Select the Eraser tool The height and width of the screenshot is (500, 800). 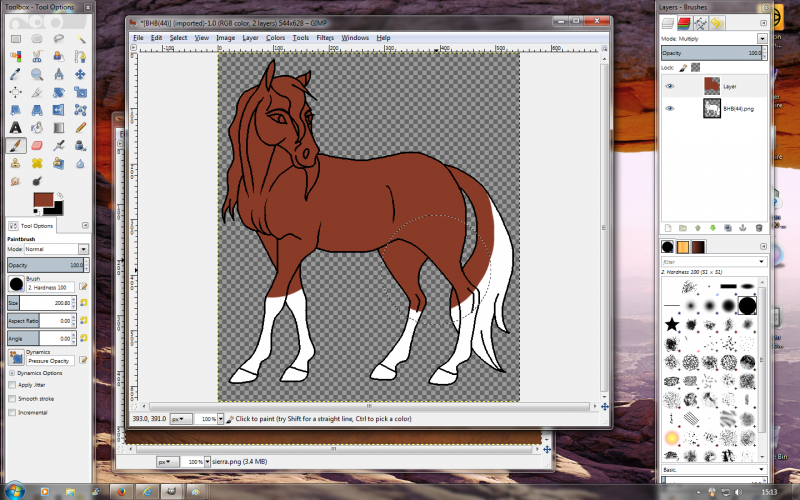click(x=37, y=145)
